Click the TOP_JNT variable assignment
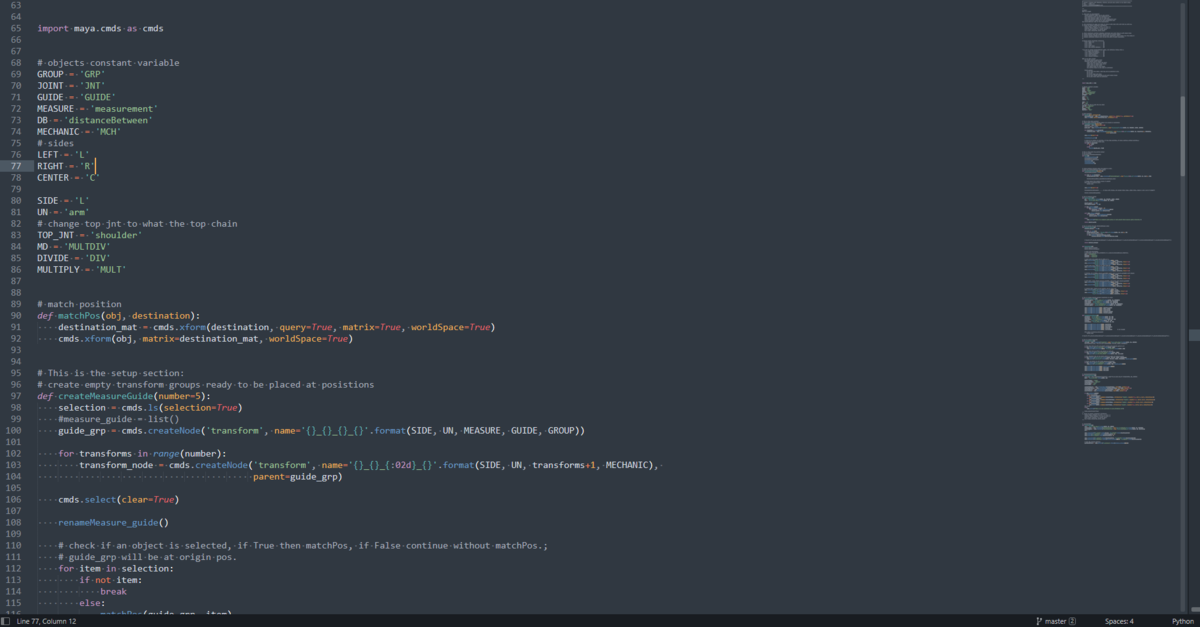Viewport: 1200px width, 627px height. pyautogui.click(x=56, y=234)
